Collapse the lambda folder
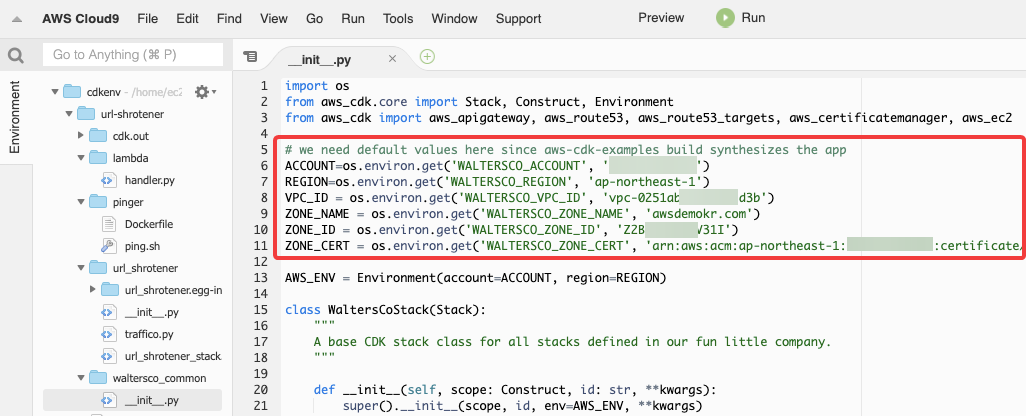The width and height of the screenshot is (1026, 416). (81, 158)
